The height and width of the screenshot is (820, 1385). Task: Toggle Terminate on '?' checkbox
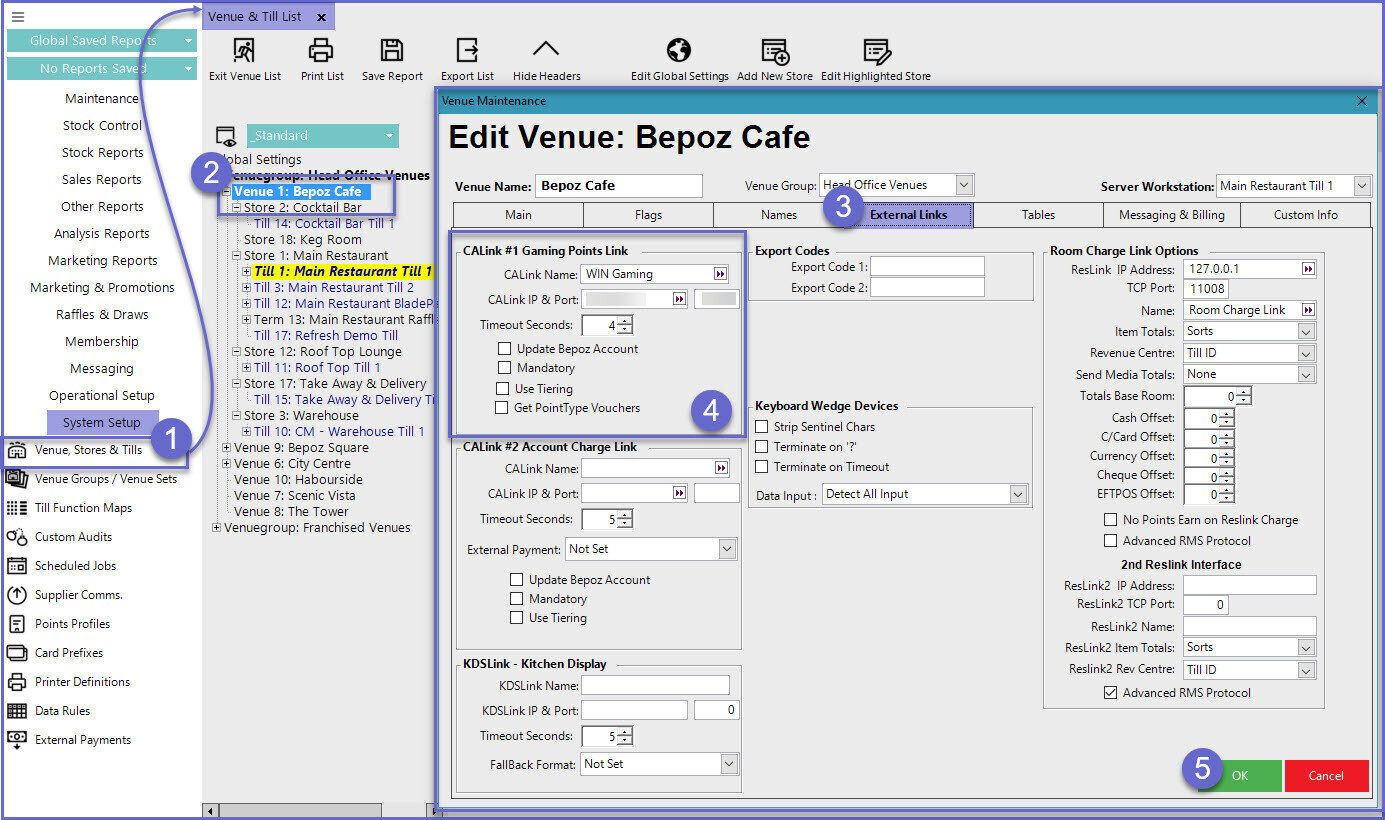762,447
